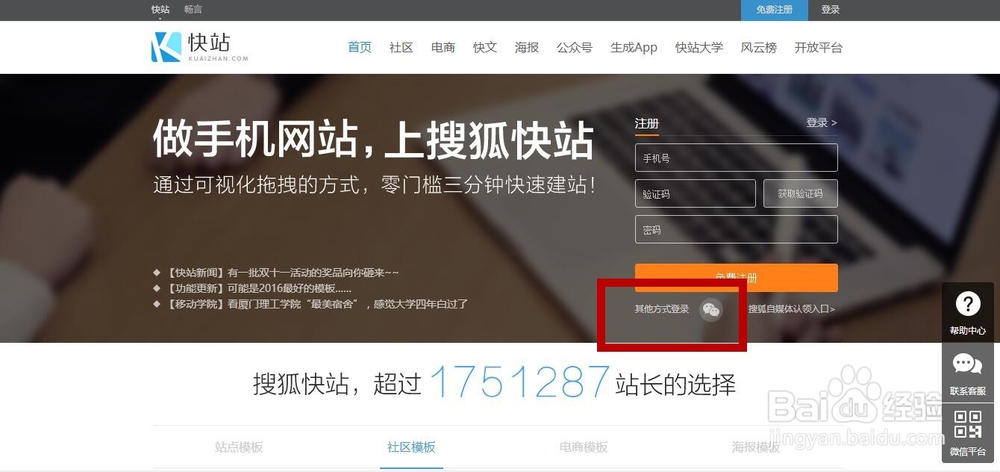Open the 微信平台 QR code icon
Viewport: 1000px width, 472px height.
pyautogui.click(x=967, y=424)
